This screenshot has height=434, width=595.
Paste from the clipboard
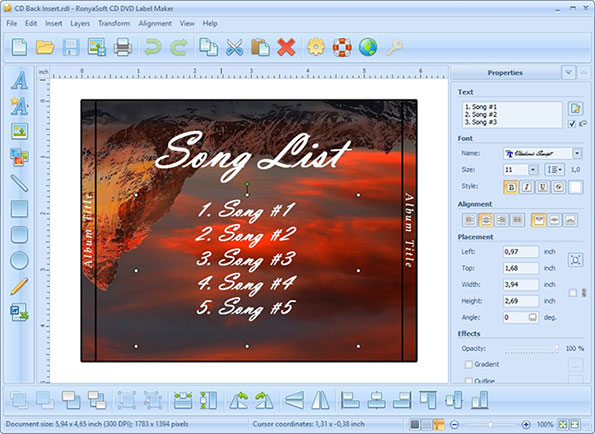pyautogui.click(x=260, y=47)
